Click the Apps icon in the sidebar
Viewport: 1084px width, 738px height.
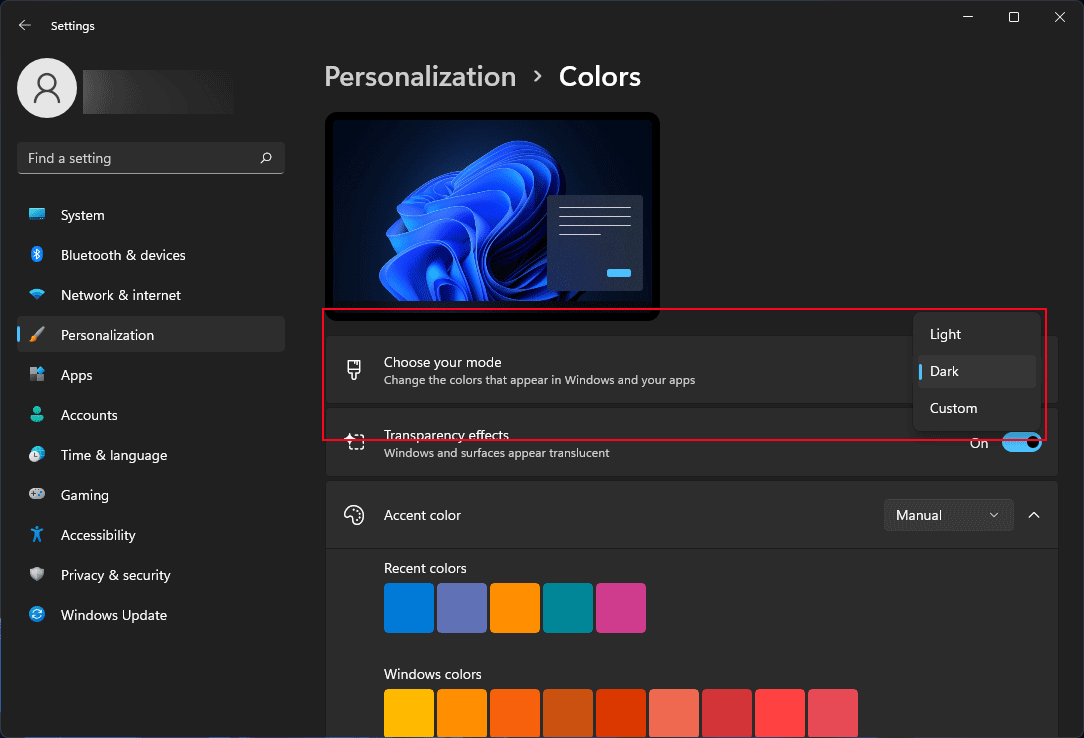click(x=37, y=374)
